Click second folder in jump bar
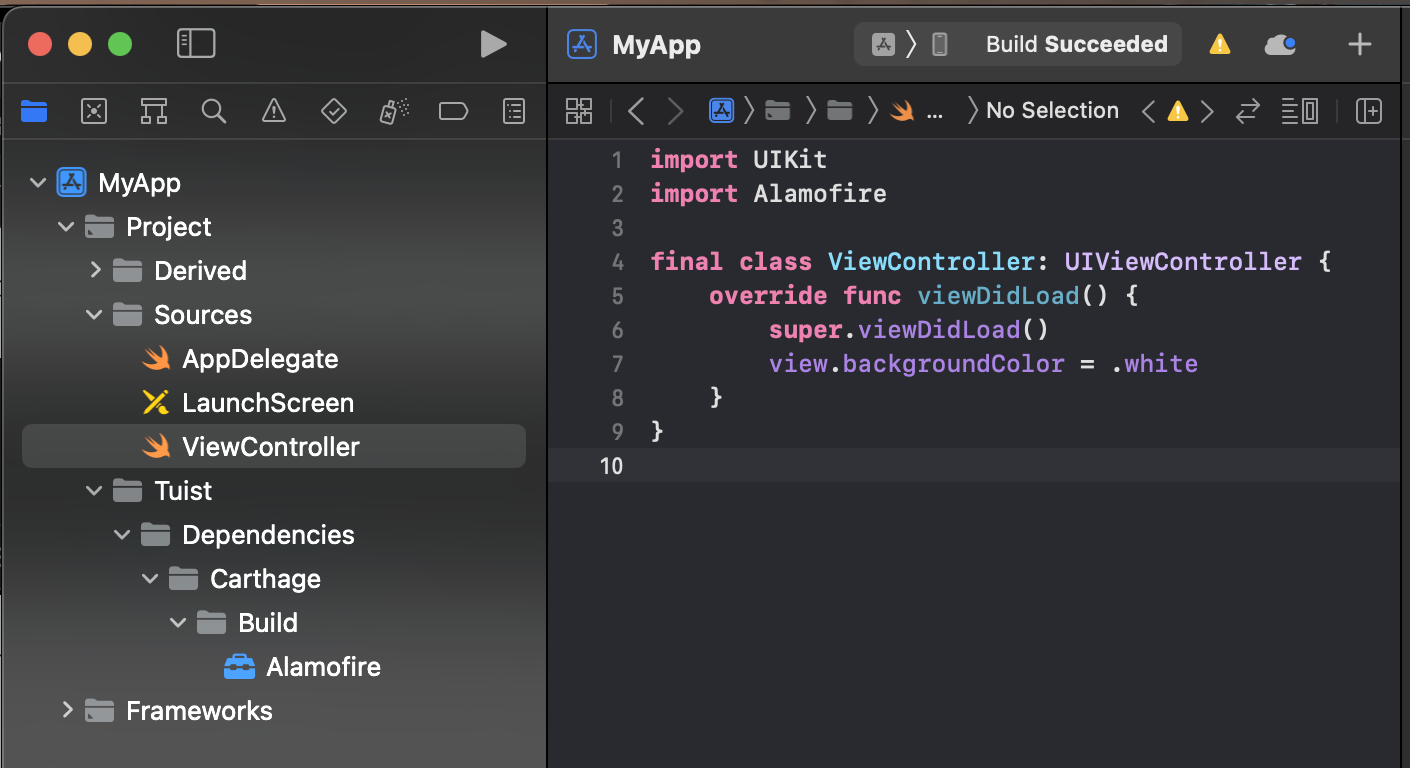The image size is (1410, 768). pos(840,111)
